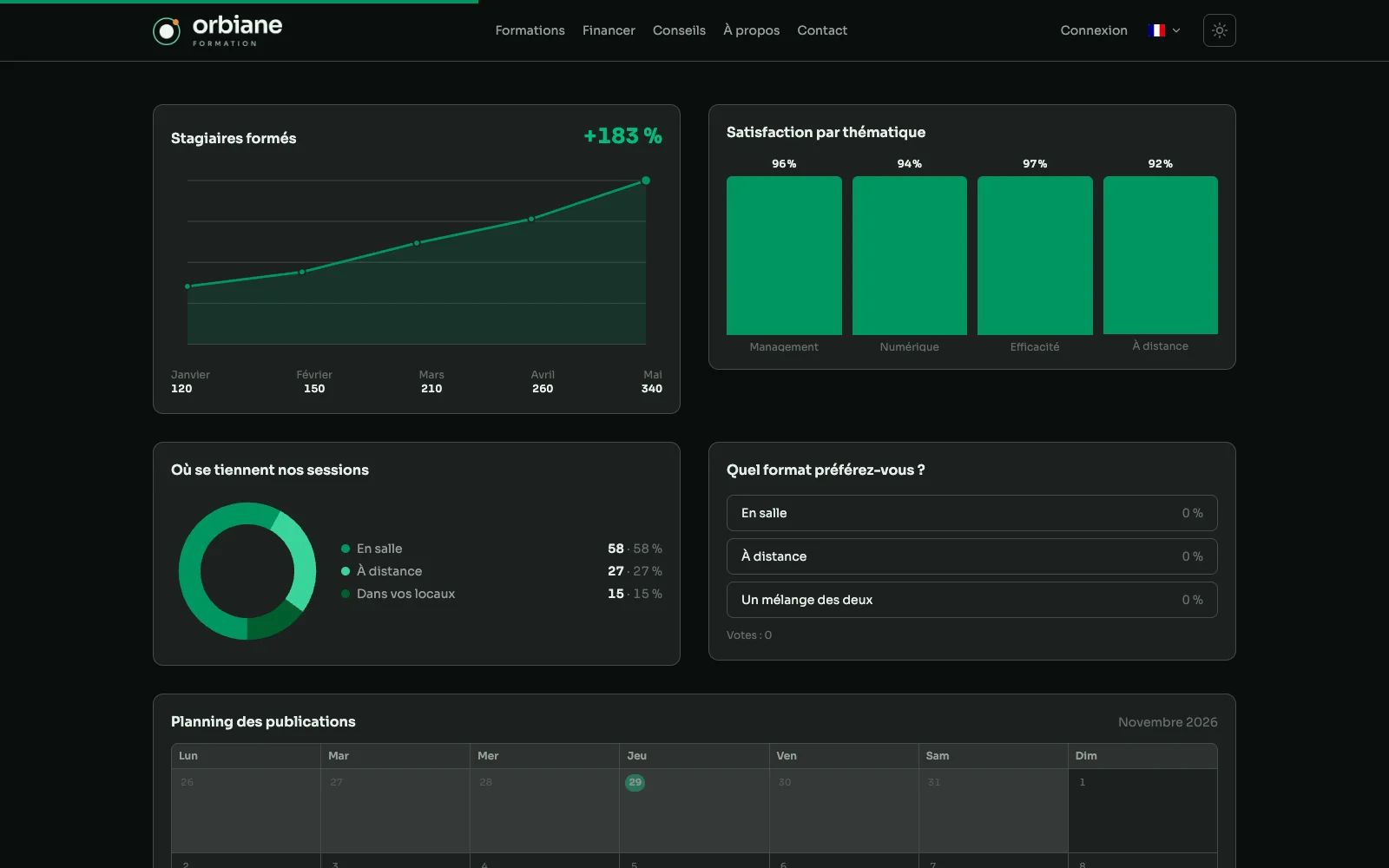Click the +183 % growth figure
The height and width of the screenshot is (868, 1389).
[x=622, y=136]
